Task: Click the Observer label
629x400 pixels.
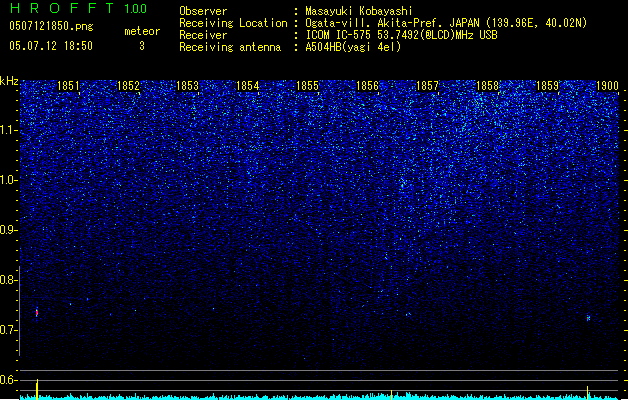Action: (203, 11)
